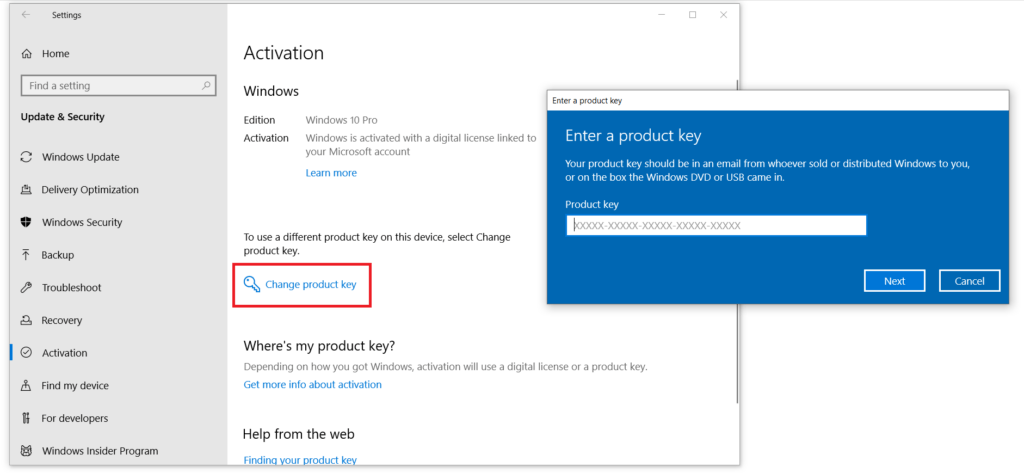This screenshot has width=1024, height=473.
Task: Open the Backup section
Action: (58, 255)
